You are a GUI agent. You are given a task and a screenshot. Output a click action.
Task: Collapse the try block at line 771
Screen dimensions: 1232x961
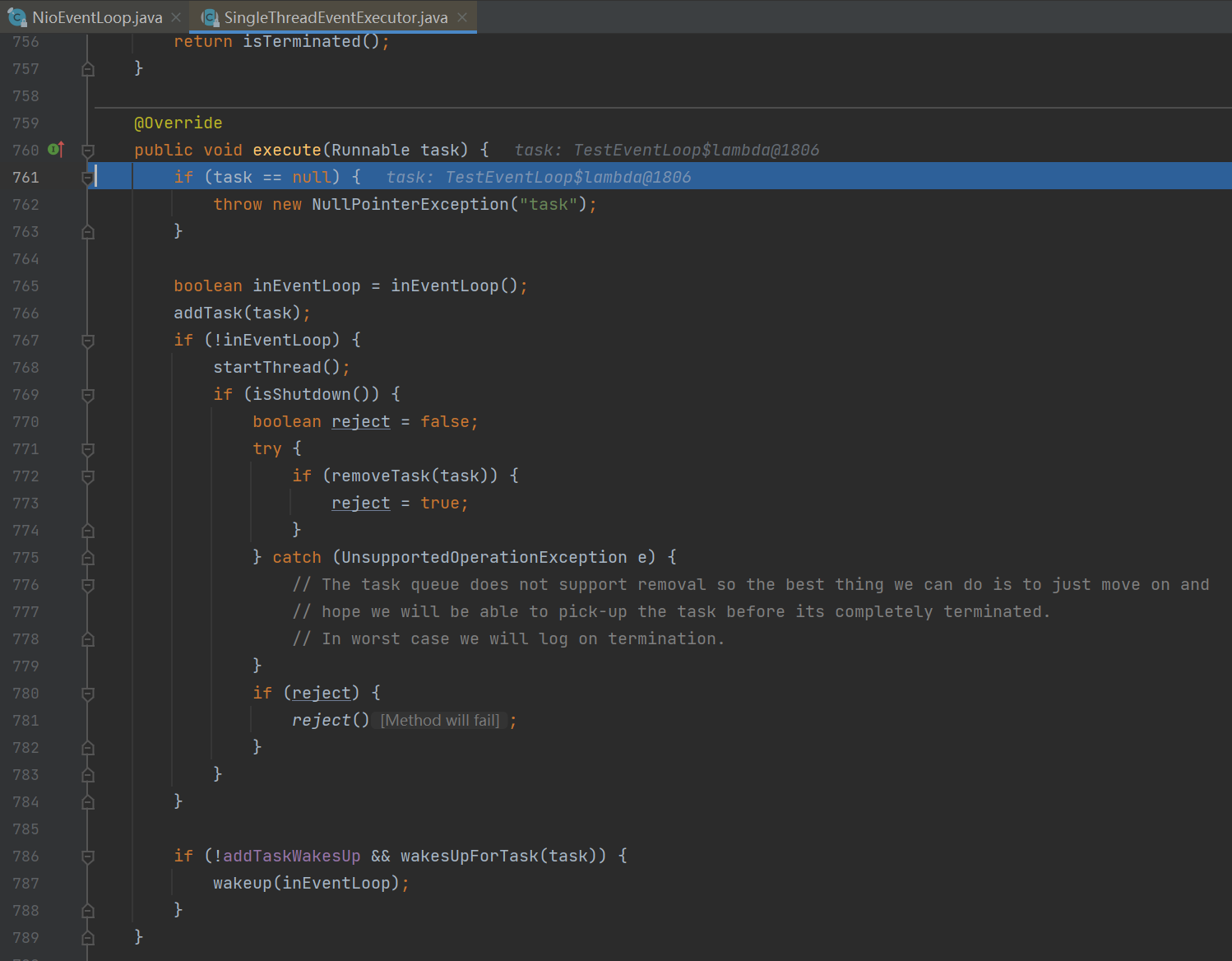pyautogui.click(x=88, y=449)
